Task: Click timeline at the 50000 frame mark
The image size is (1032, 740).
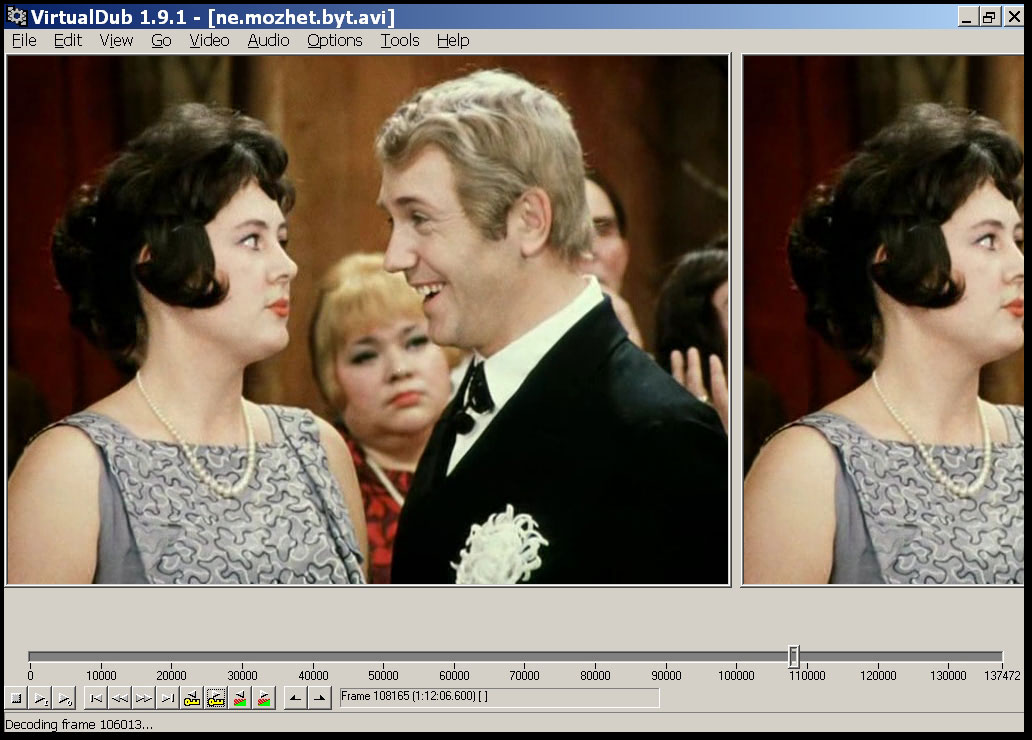Action: 383,675
